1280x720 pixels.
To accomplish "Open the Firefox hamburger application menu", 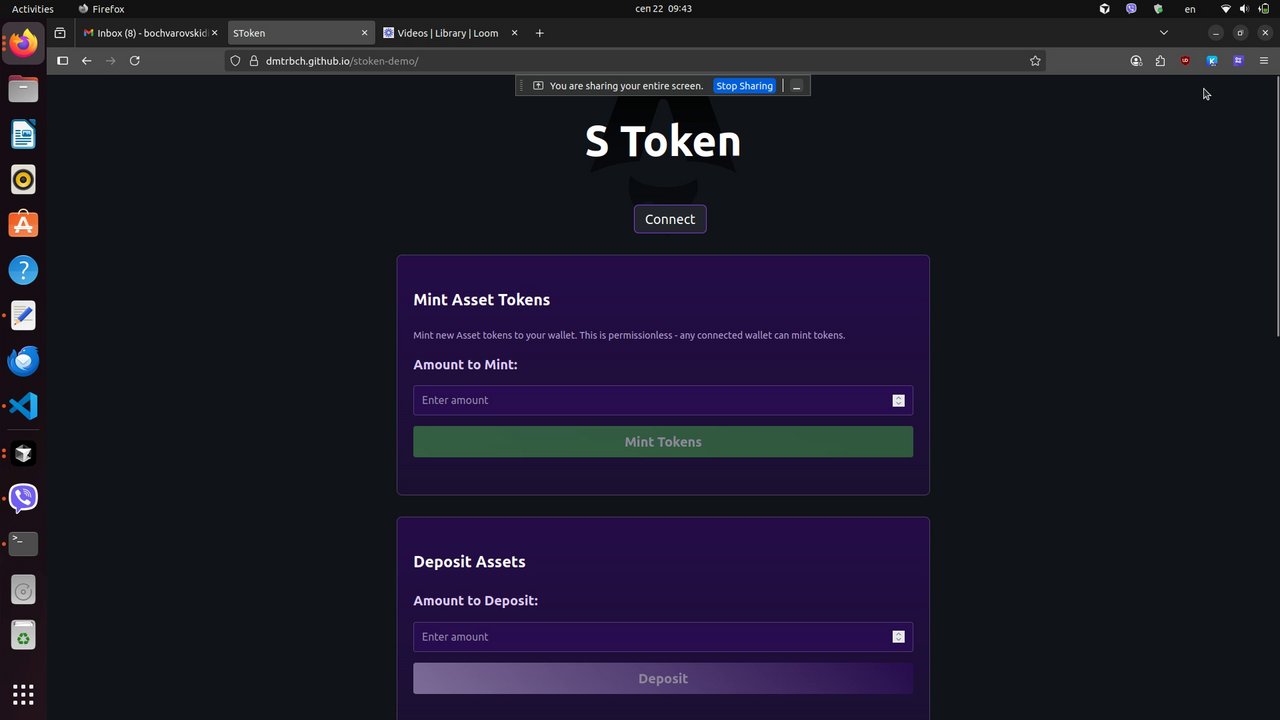I will 1264,61.
